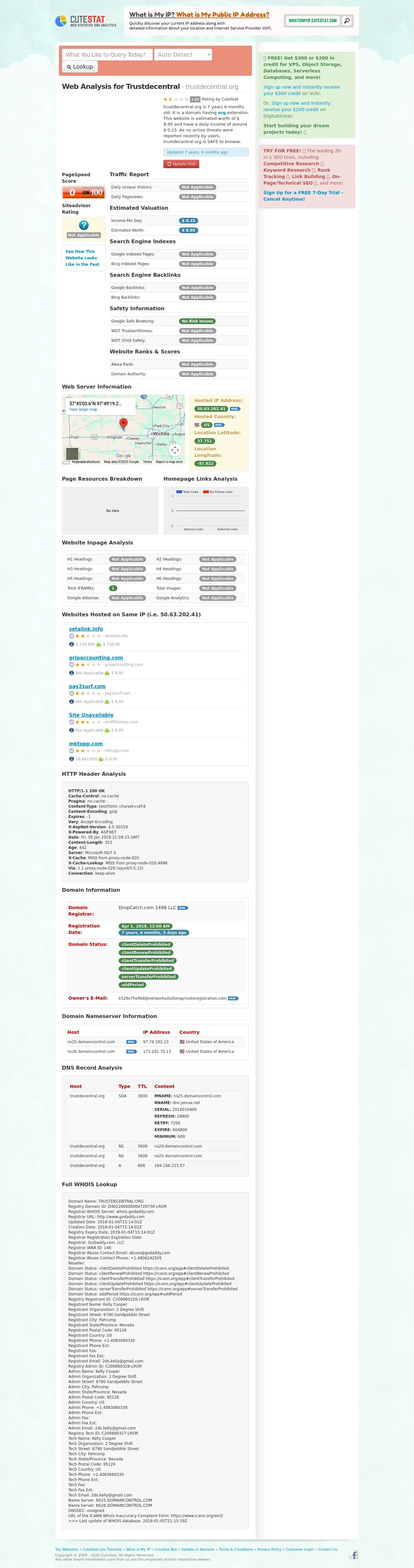414x1568 pixels.
Task: Open CuteStat Lite Tutorials footer link
Action: point(102,1549)
